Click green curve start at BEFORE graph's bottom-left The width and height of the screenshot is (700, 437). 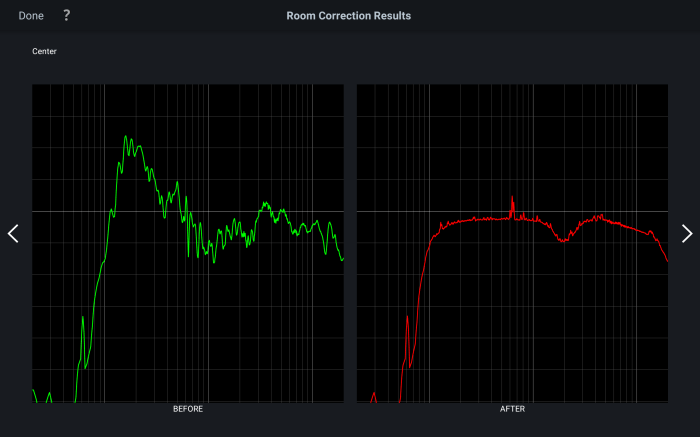pyautogui.click(x=35, y=392)
